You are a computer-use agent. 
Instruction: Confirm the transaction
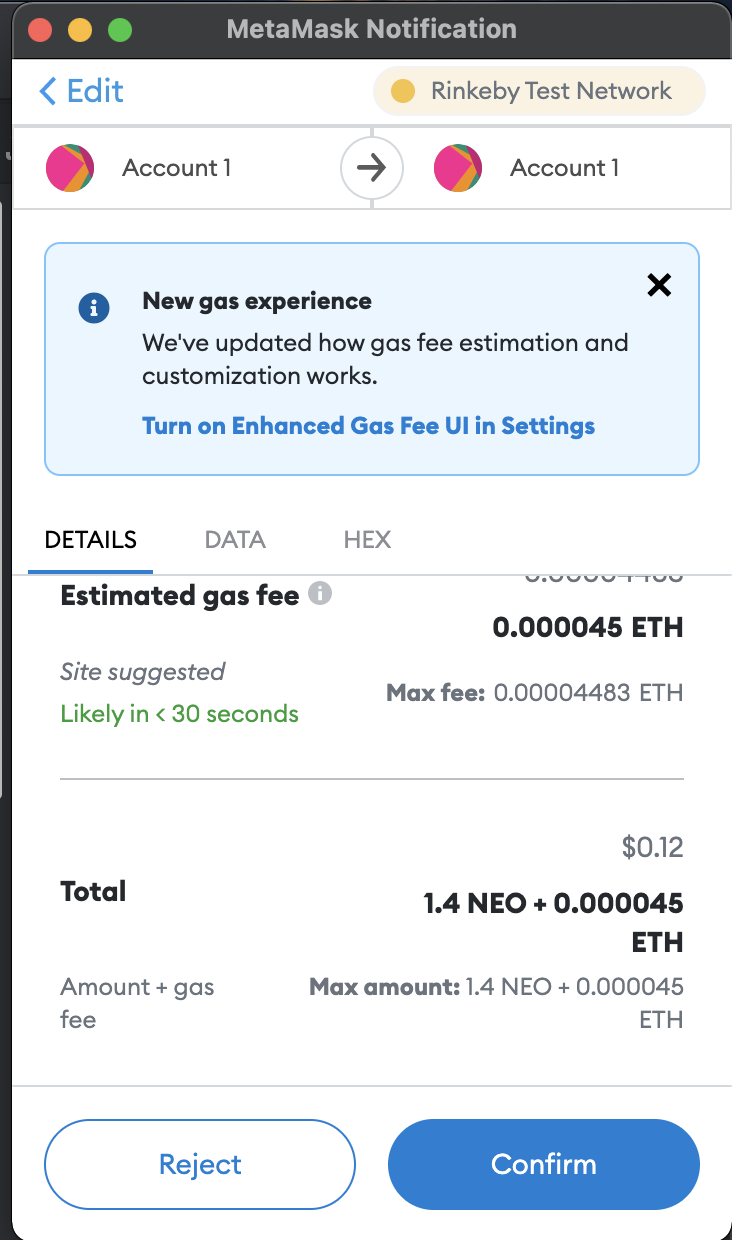[x=543, y=1164]
